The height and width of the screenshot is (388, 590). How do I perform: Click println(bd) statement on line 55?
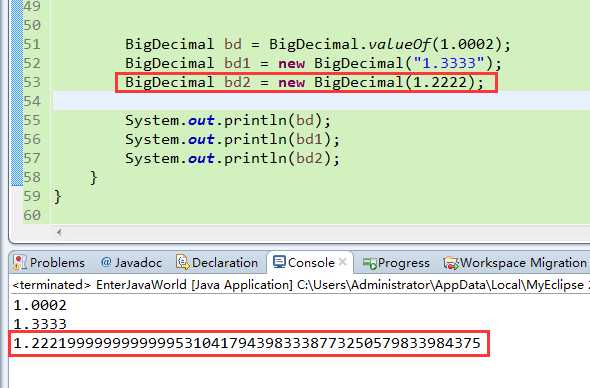point(228,120)
